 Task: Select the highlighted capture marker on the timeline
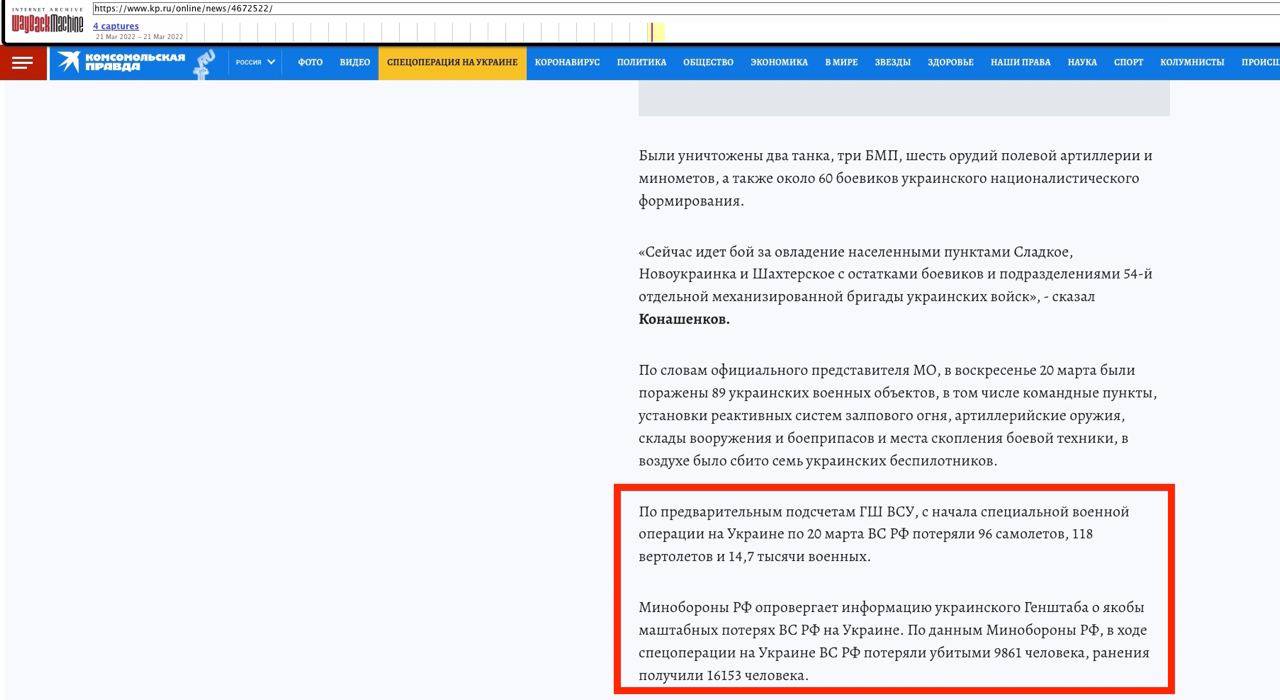tap(656, 31)
